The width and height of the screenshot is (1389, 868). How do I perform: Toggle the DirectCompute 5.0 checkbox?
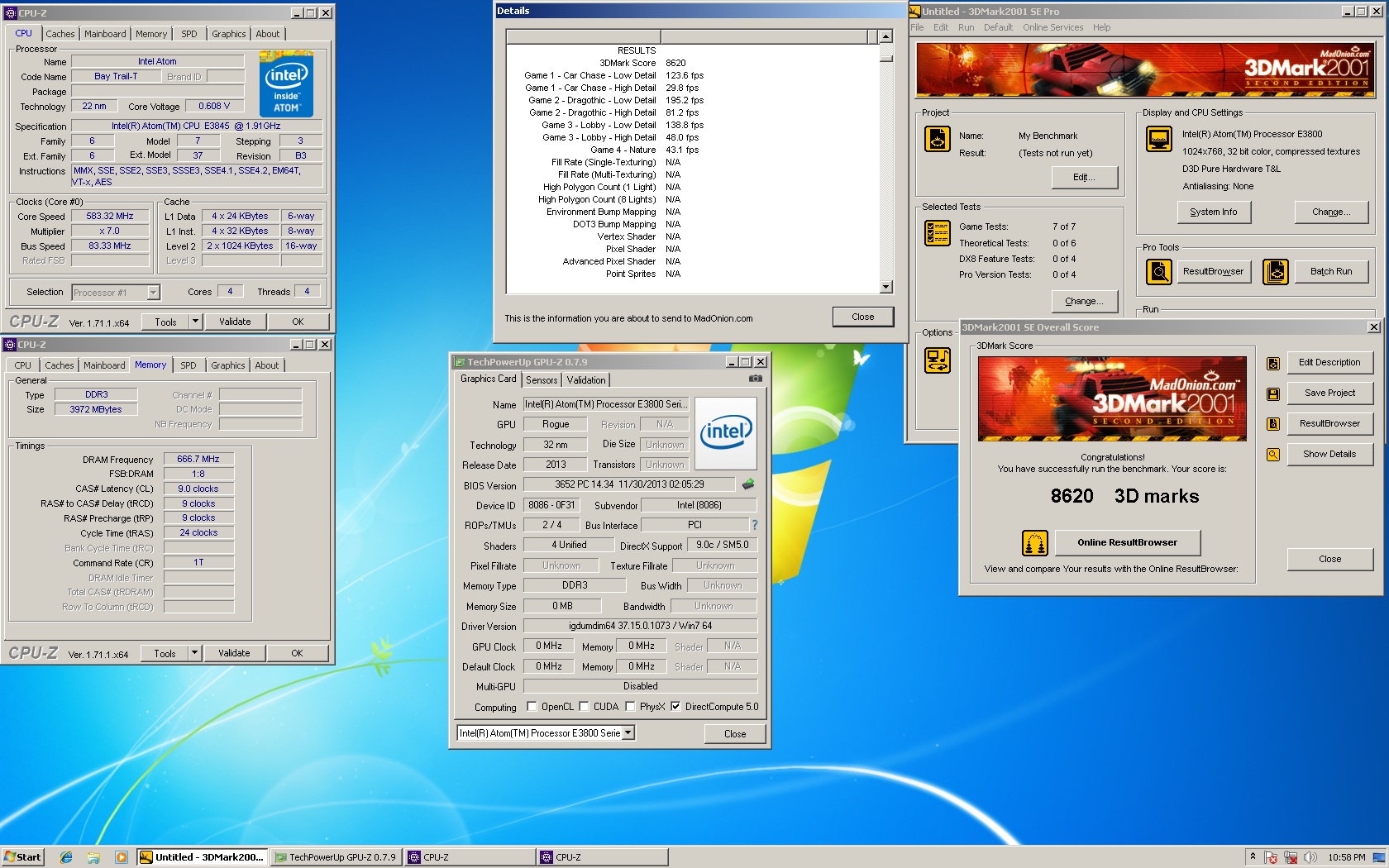tap(675, 707)
